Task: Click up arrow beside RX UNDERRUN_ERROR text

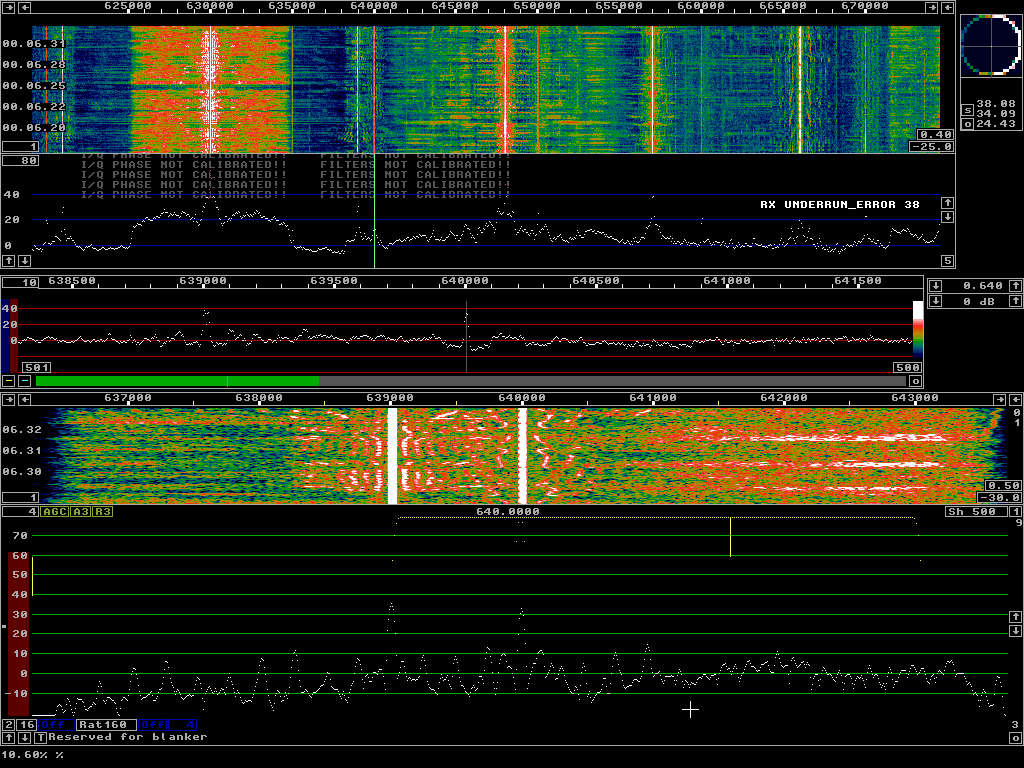Action: tap(947, 203)
